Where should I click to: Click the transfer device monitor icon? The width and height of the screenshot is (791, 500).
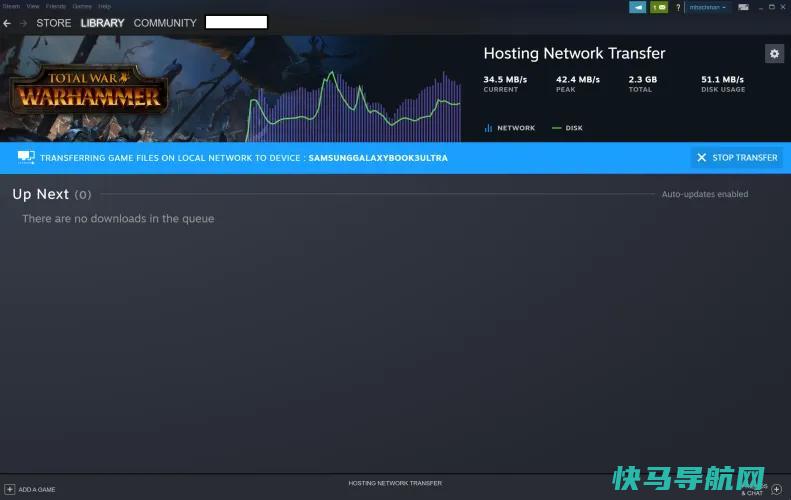point(26,157)
